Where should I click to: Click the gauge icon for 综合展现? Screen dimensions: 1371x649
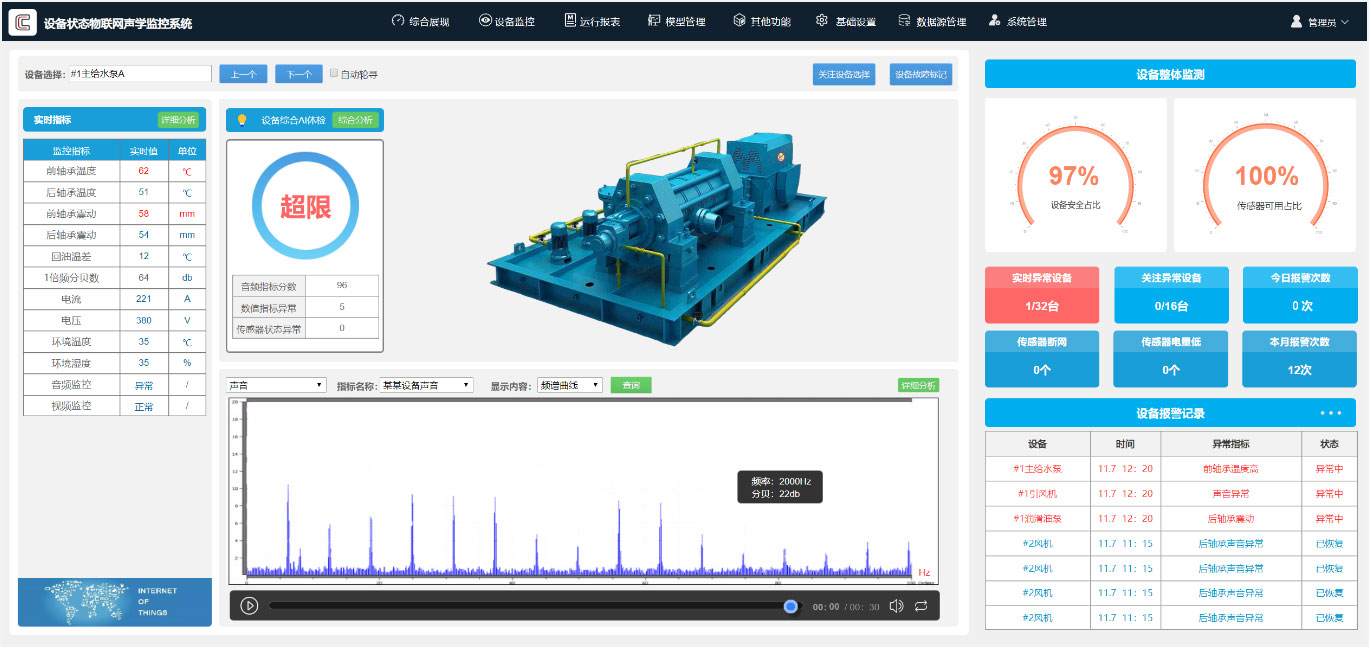click(x=397, y=20)
